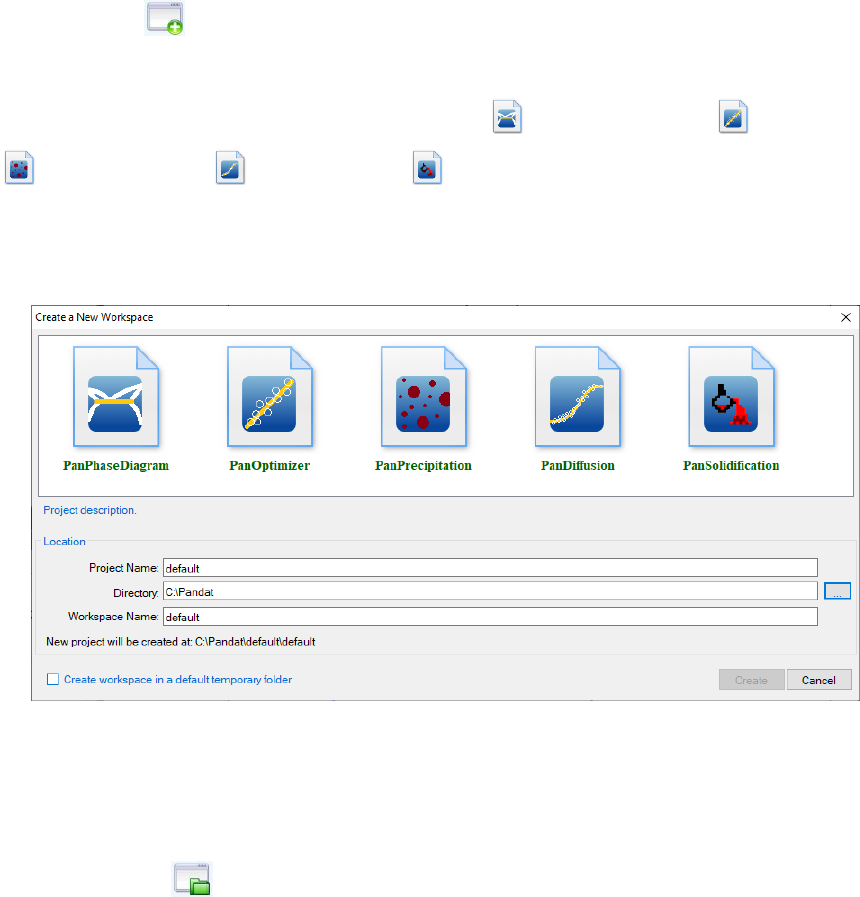This screenshot has width=860, height=897.
Task: Click the small PanSolidification file icon outside the dialog
Action: click(427, 168)
